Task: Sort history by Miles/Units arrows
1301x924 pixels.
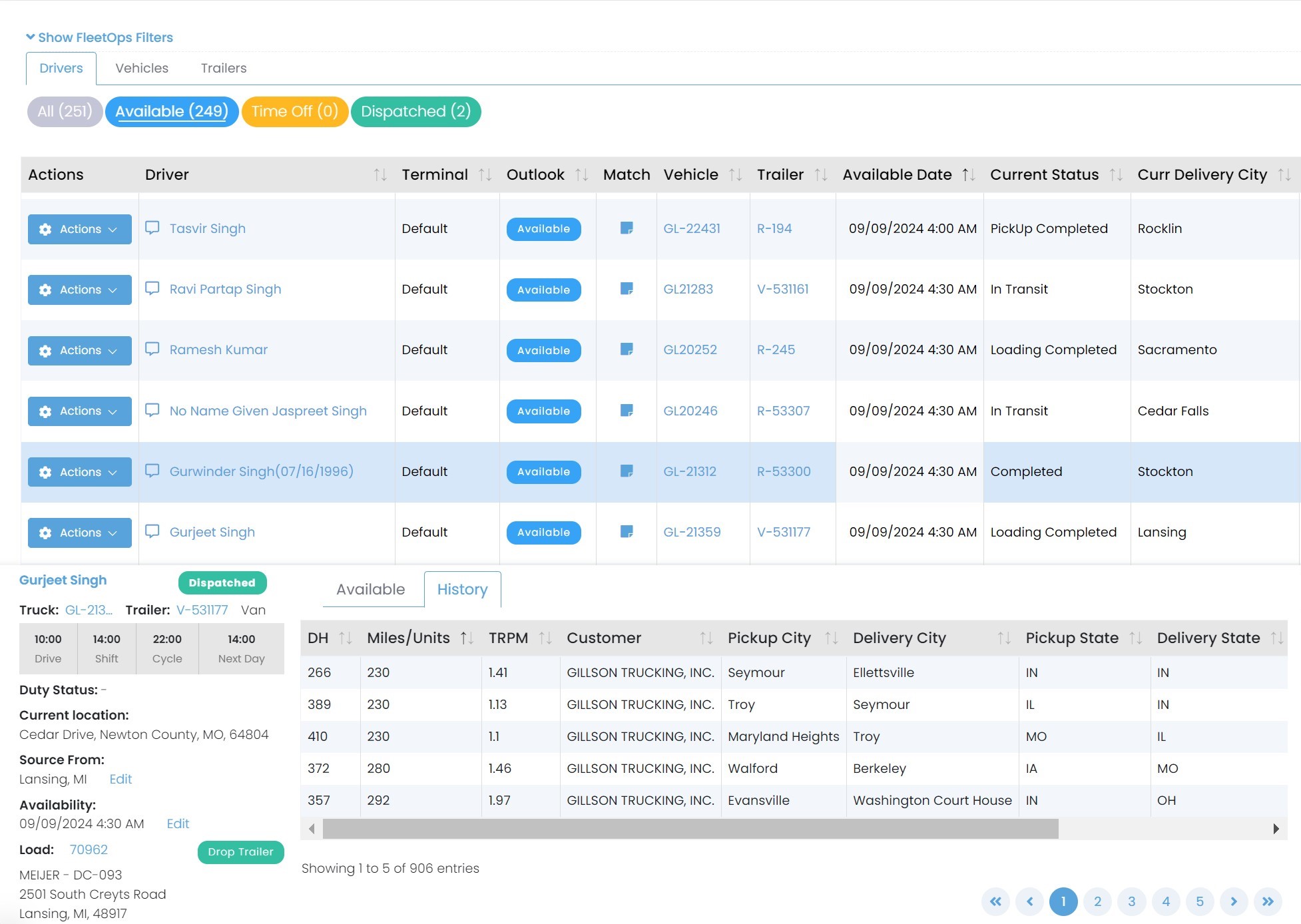Action: pyautogui.click(x=467, y=638)
